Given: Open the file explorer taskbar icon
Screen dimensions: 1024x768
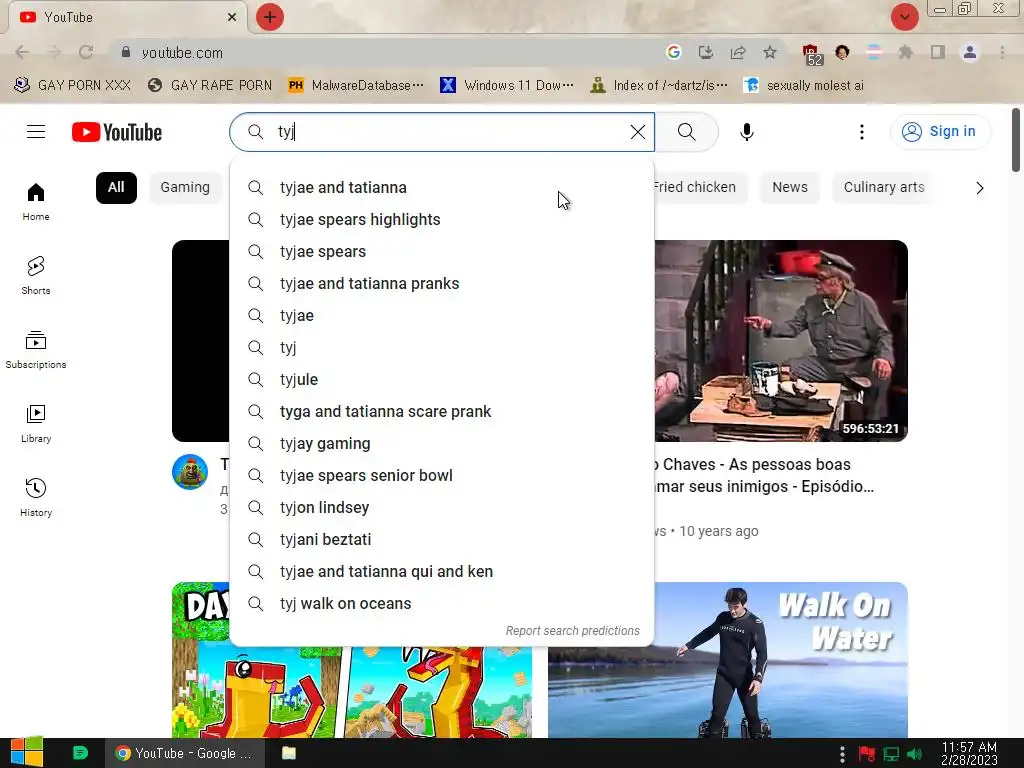Looking at the screenshot, I should (x=289, y=753).
